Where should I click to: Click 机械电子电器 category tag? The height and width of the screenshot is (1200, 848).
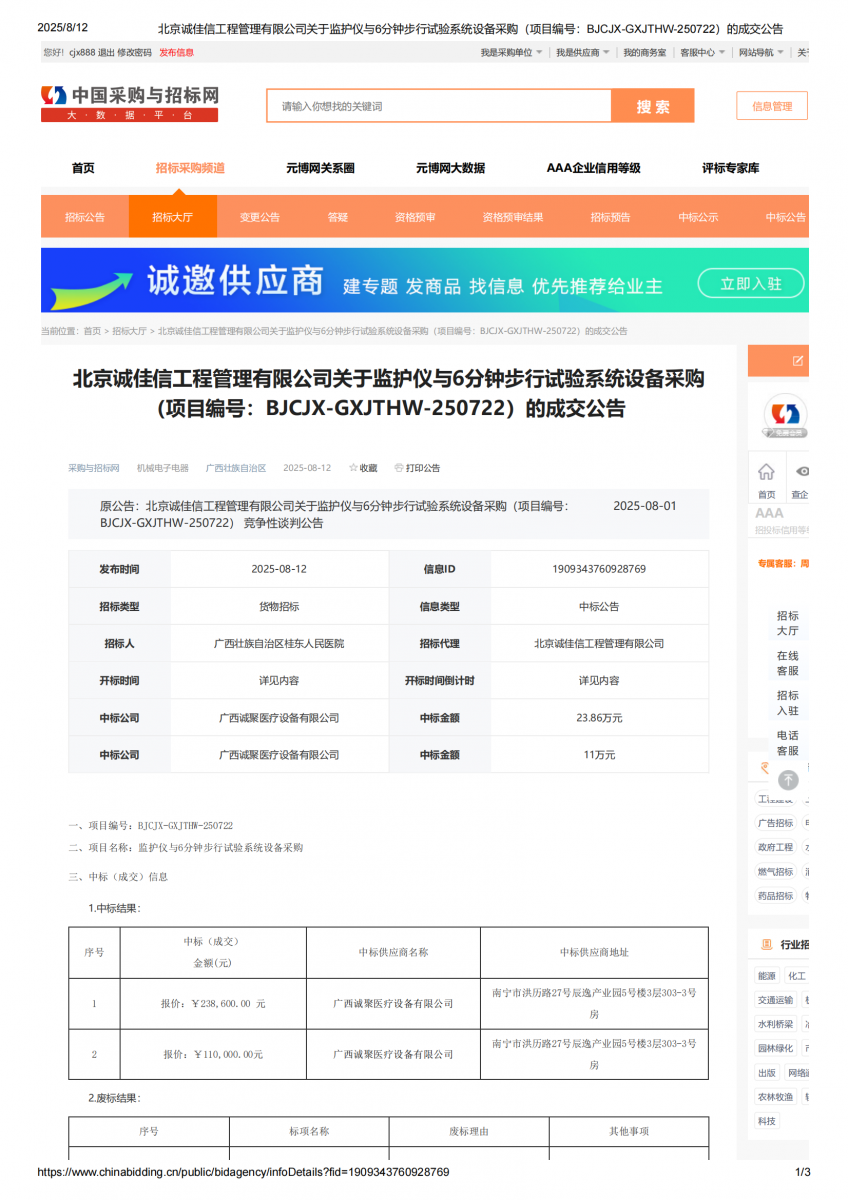(x=163, y=468)
